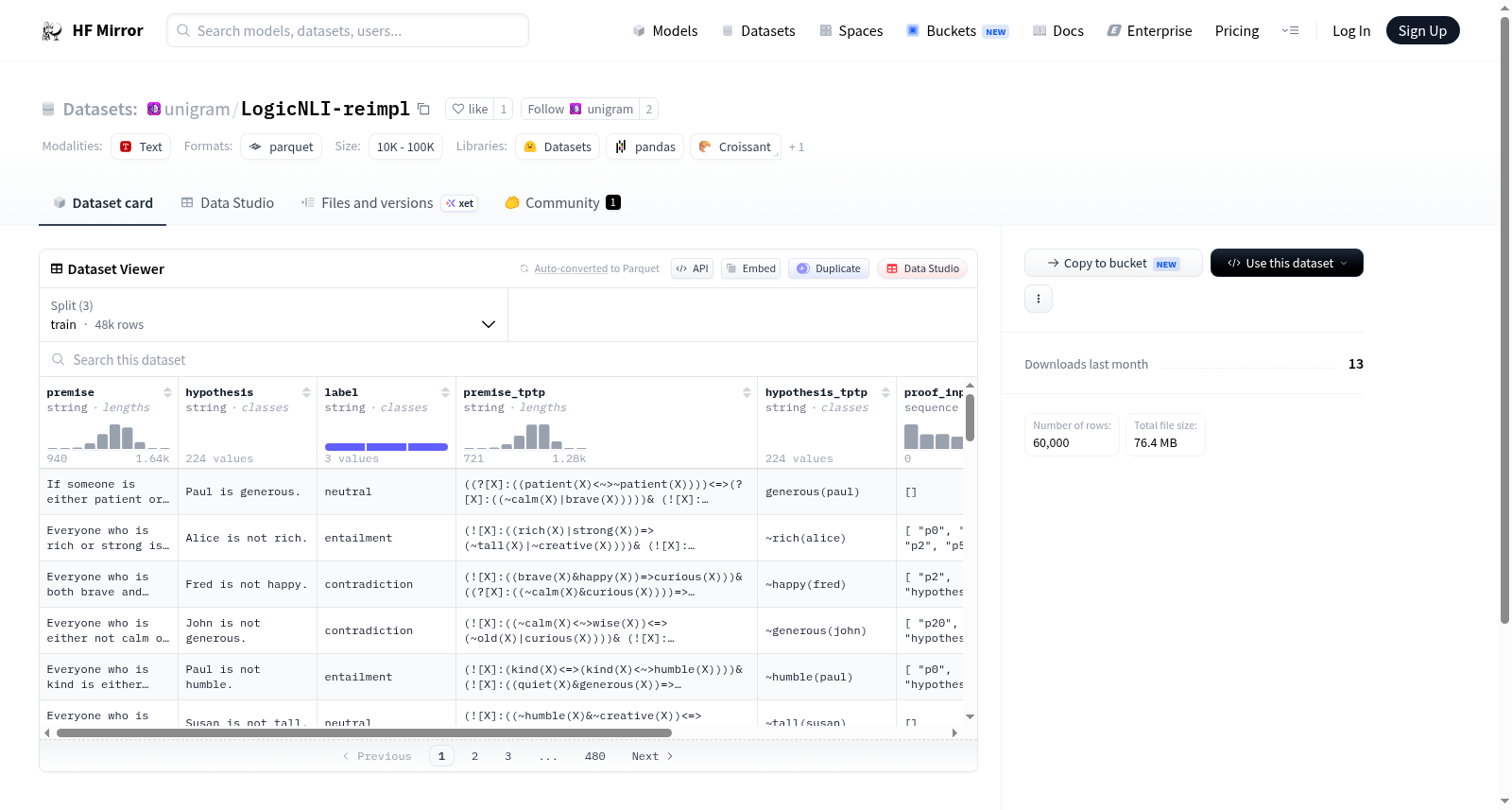Click the label histogram bars

coord(387,447)
